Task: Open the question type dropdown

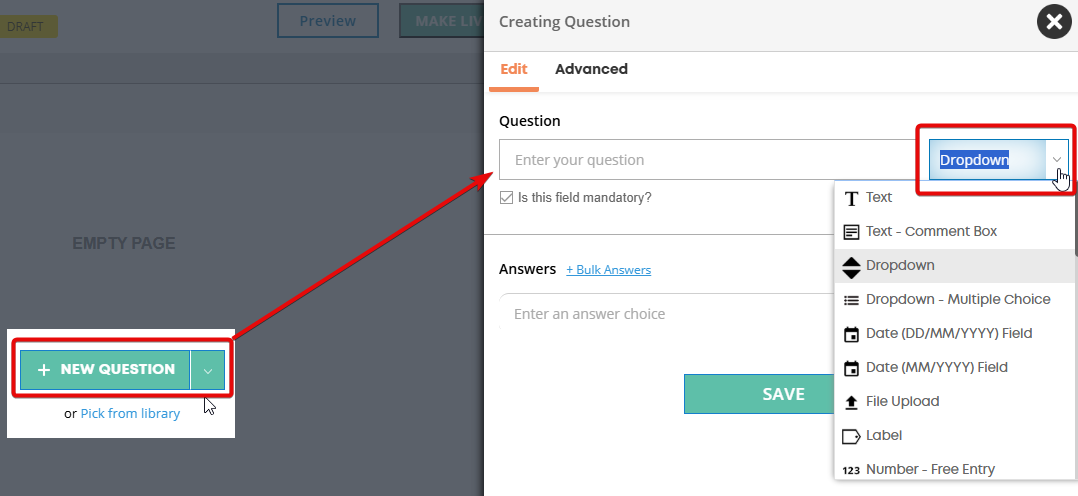Action: tap(1056, 160)
